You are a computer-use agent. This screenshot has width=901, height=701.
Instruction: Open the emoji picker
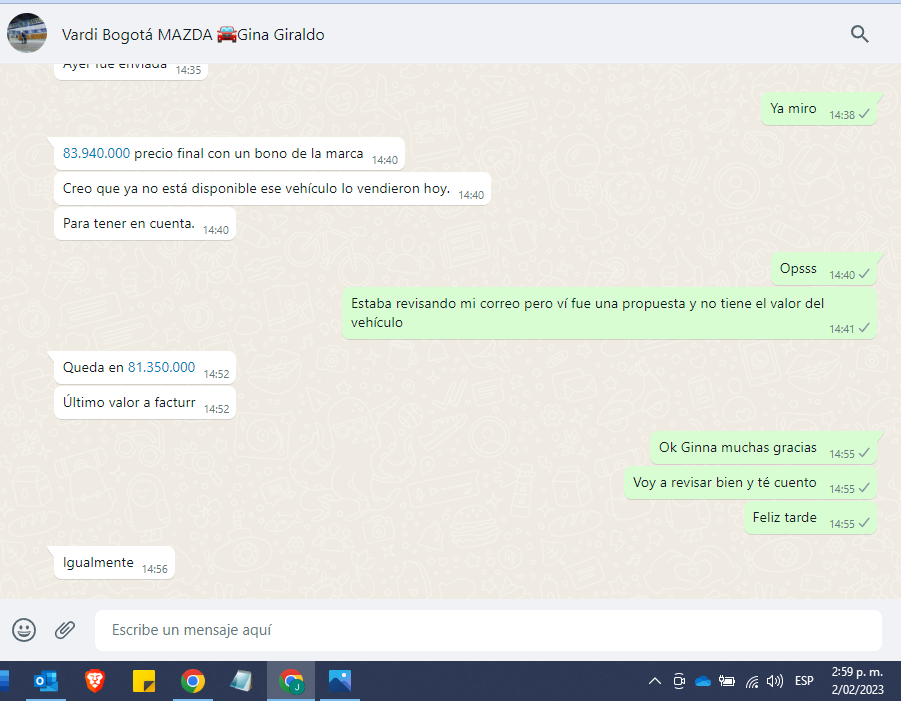(x=24, y=630)
